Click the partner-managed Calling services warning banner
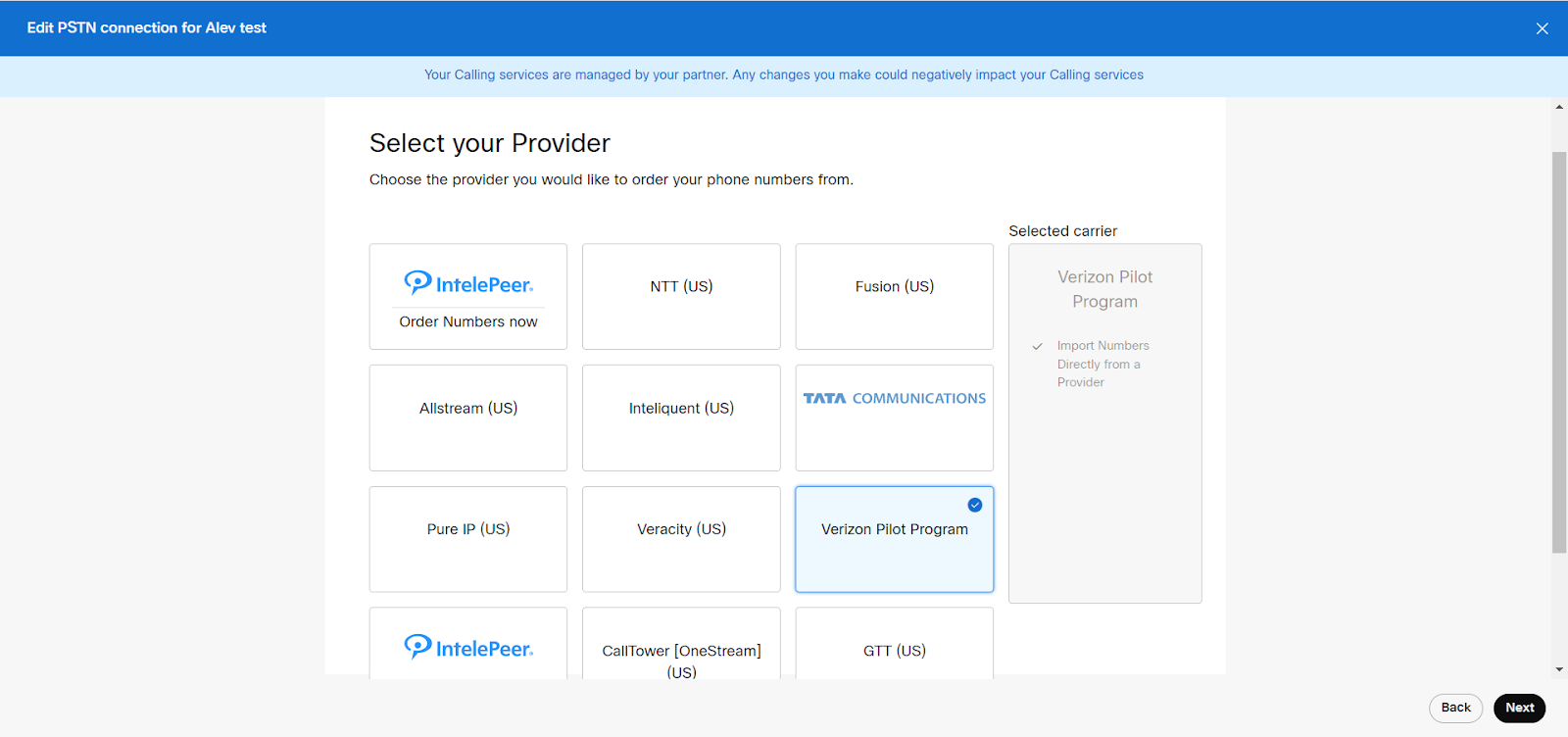This screenshot has width=1568, height=737. 784,75
